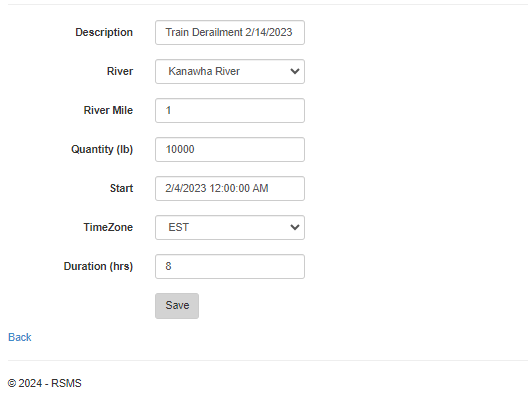The height and width of the screenshot is (398, 528).
Task: Click the Description input field
Action: tap(230, 32)
